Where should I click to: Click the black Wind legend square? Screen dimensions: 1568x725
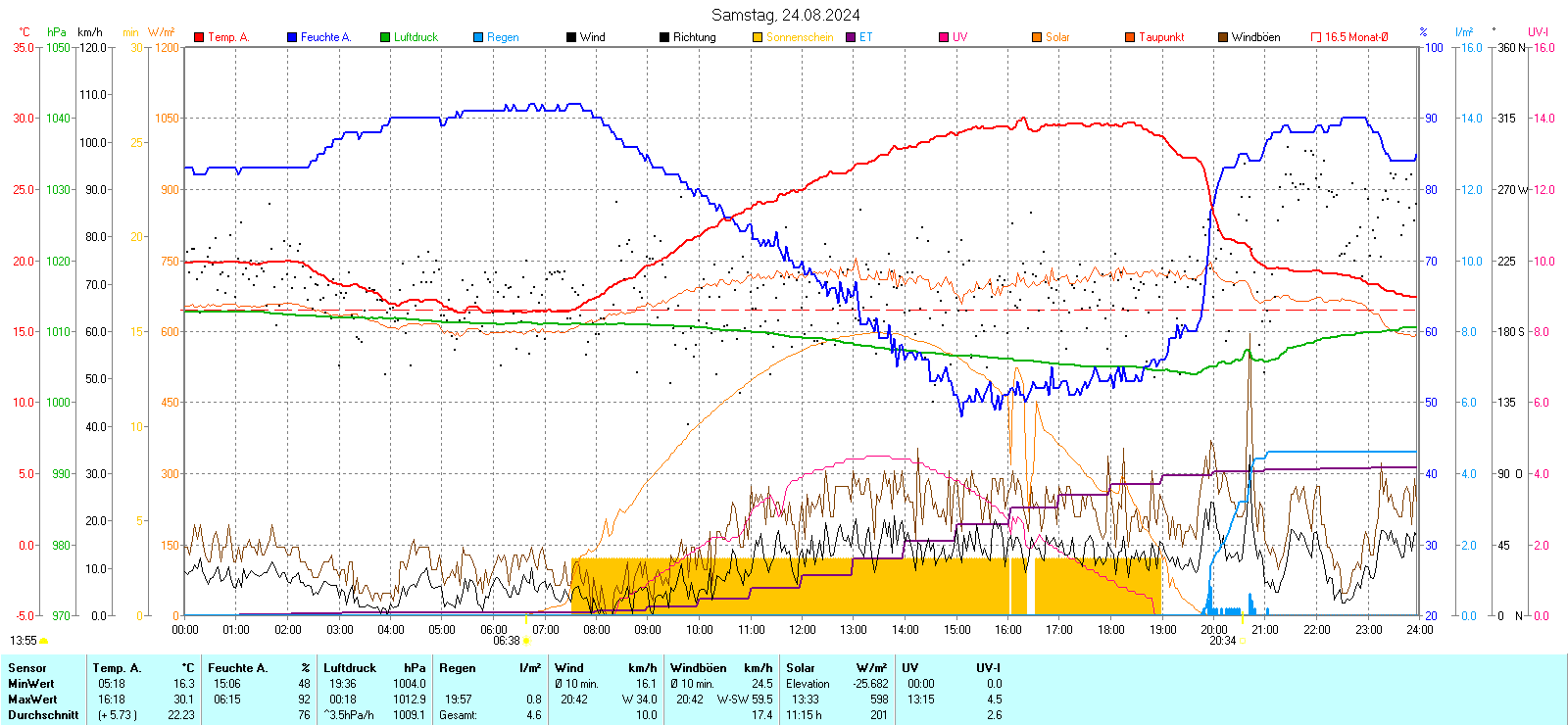(x=571, y=37)
